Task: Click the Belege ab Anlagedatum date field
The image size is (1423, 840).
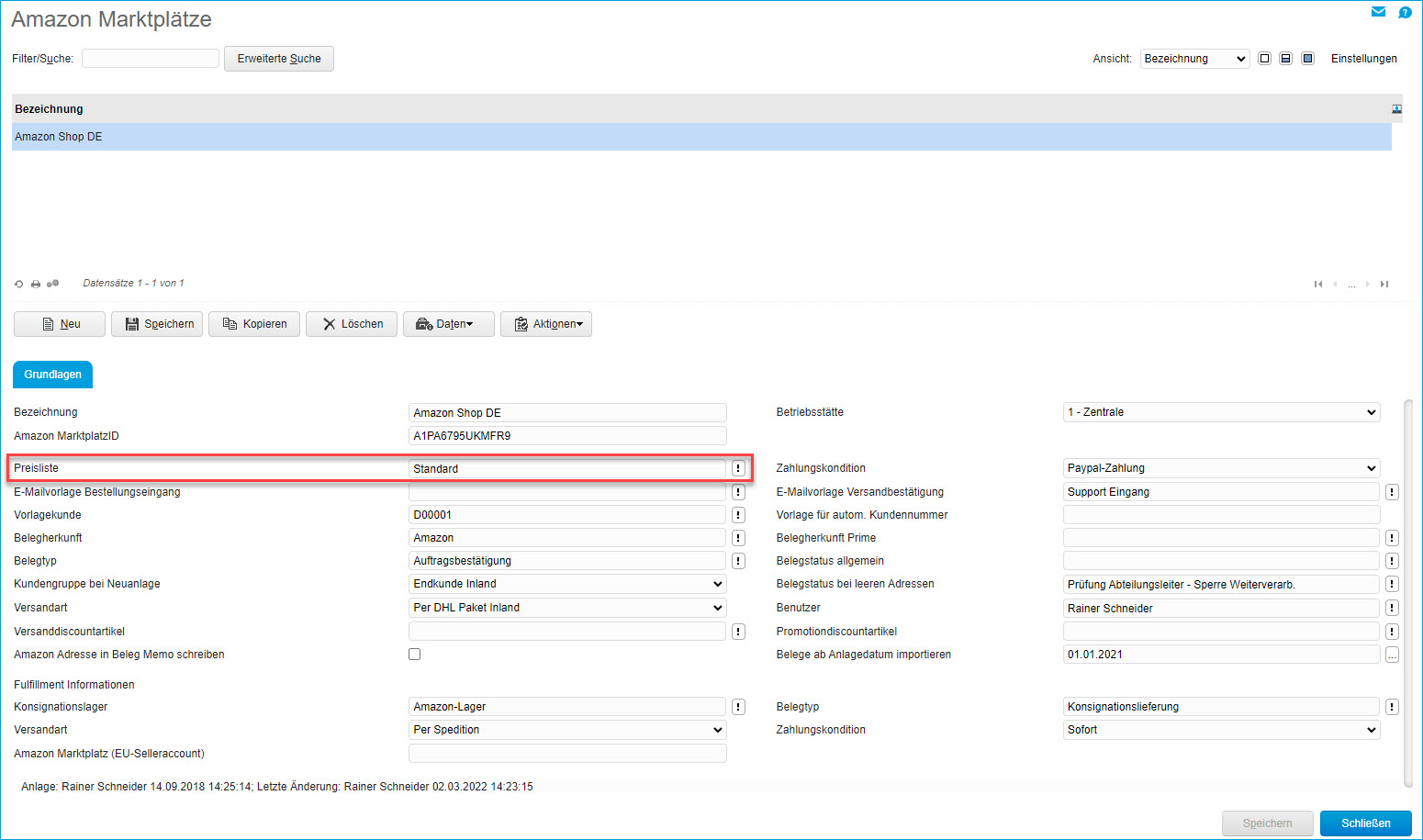Action: [x=1221, y=655]
